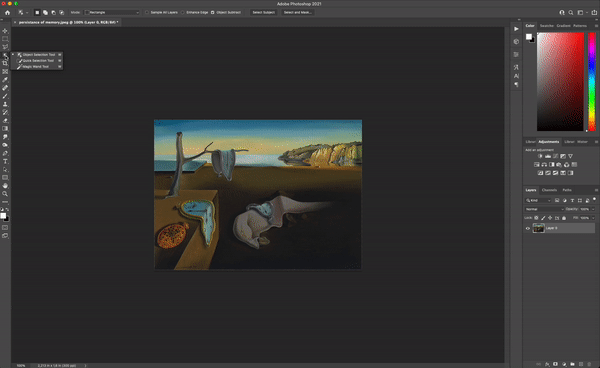Open the Layers panel options menu

(x=596, y=190)
